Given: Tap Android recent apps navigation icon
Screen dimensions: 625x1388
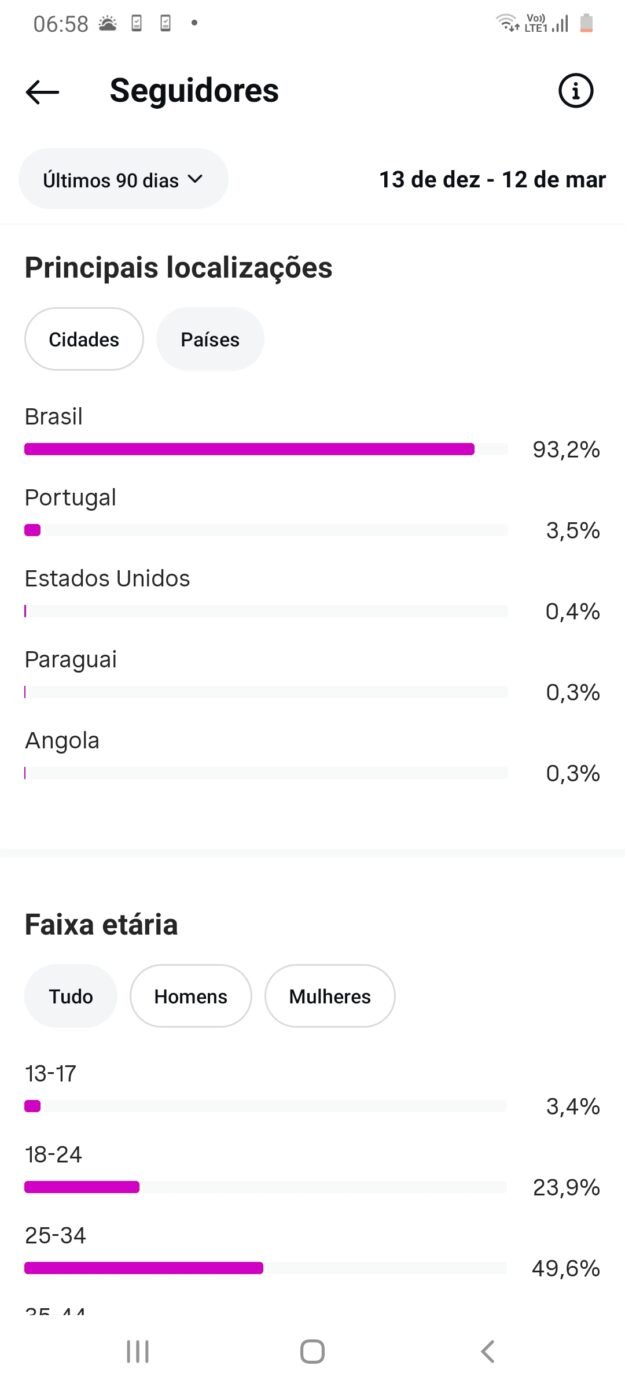Looking at the screenshot, I should 138,1351.
